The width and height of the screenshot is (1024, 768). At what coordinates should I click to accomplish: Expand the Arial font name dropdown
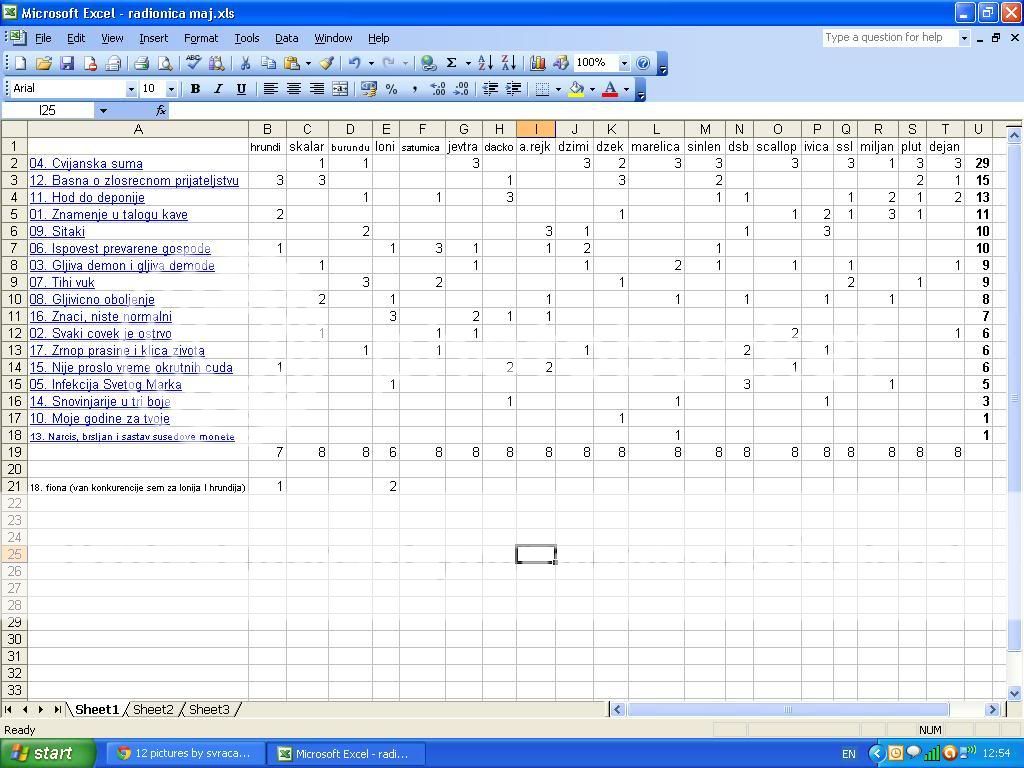point(130,89)
